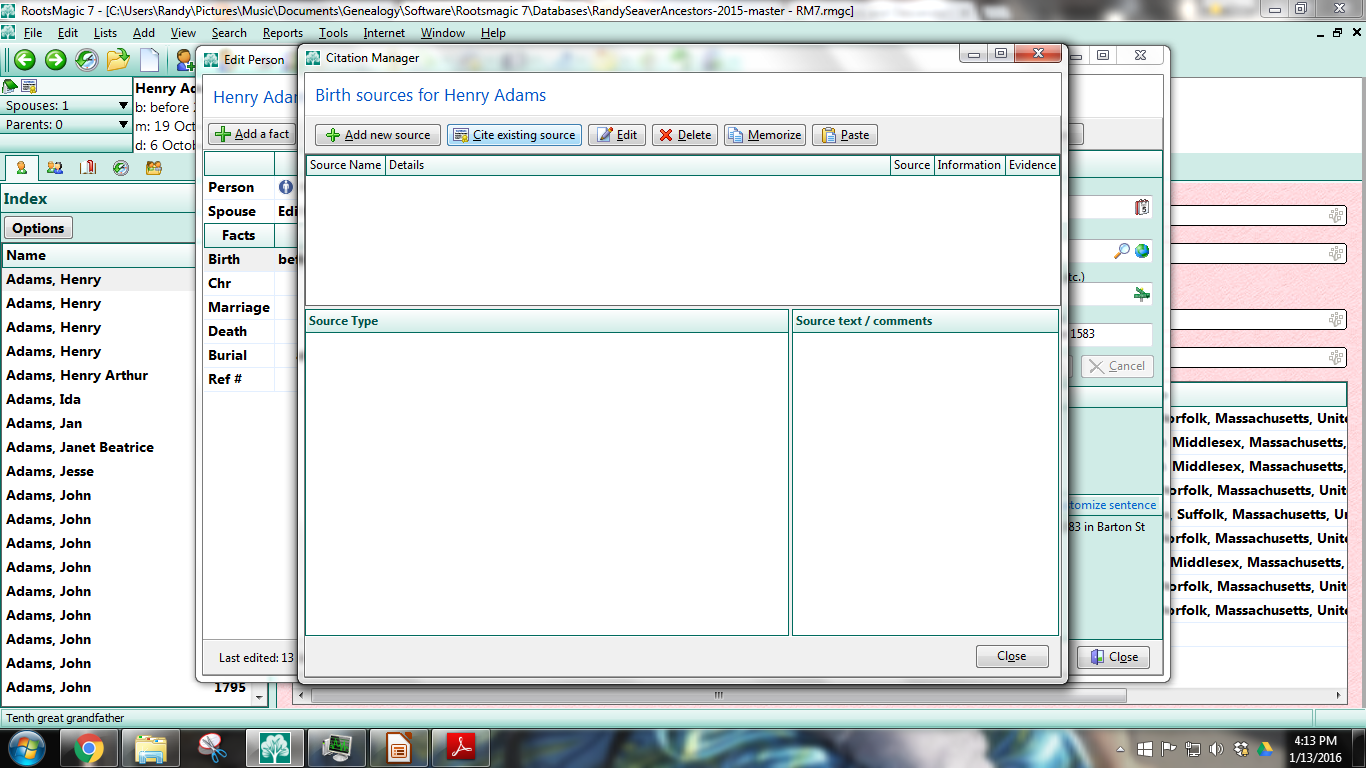This screenshot has width=1366, height=768.
Task: Open the WebSearch compass icon in the main toolbar
Action: pos(87,60)
